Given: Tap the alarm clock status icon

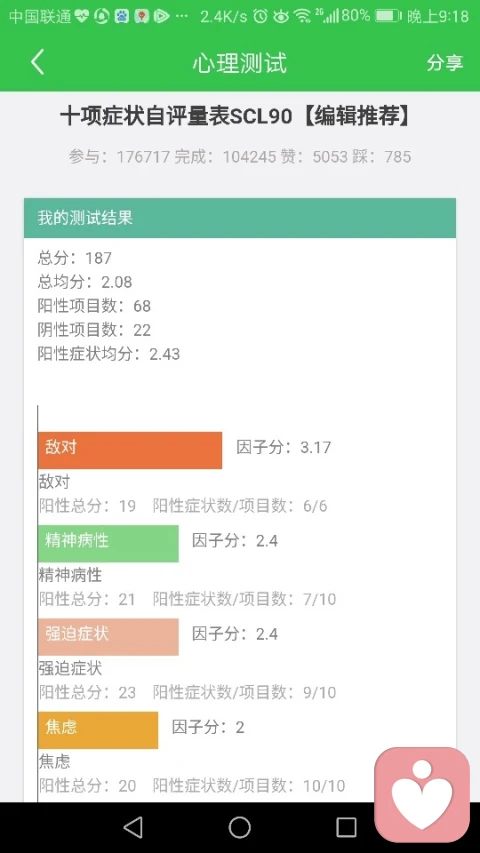Looking at the screenshot, I should pos(261,16).
